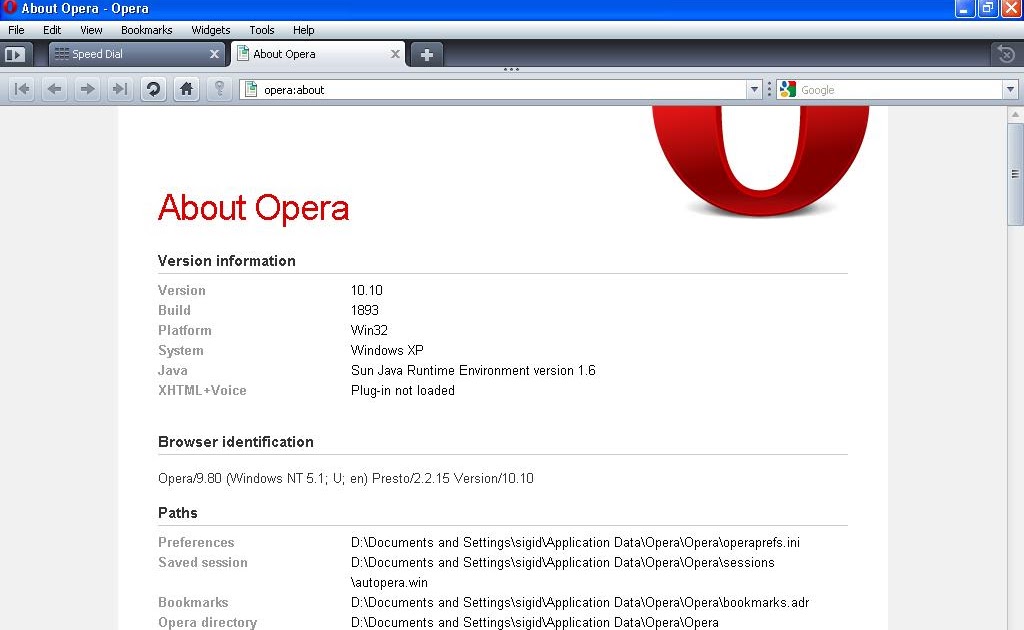Open the Bookmarks menu
Screen dimensions: 1024x630
pyautogui.click(x=146, y=30)
